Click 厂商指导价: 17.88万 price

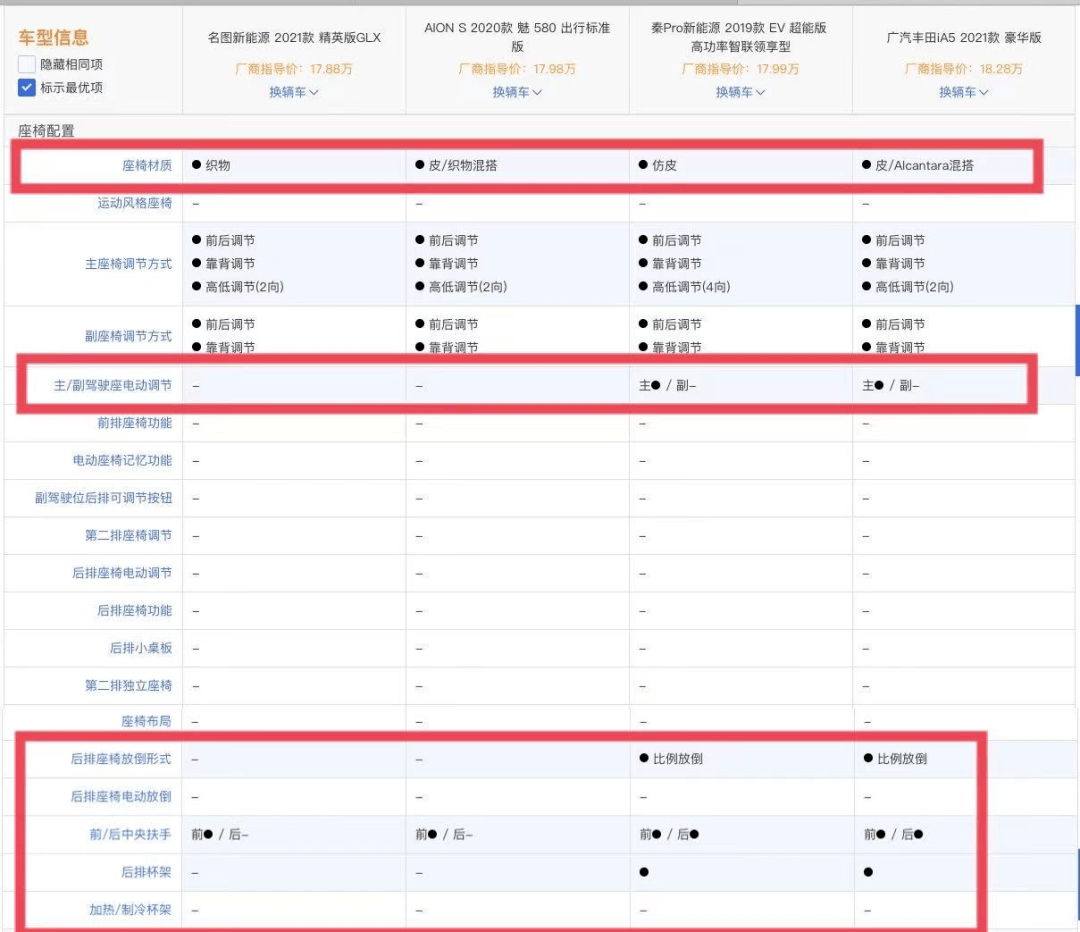tap(294, 69)
